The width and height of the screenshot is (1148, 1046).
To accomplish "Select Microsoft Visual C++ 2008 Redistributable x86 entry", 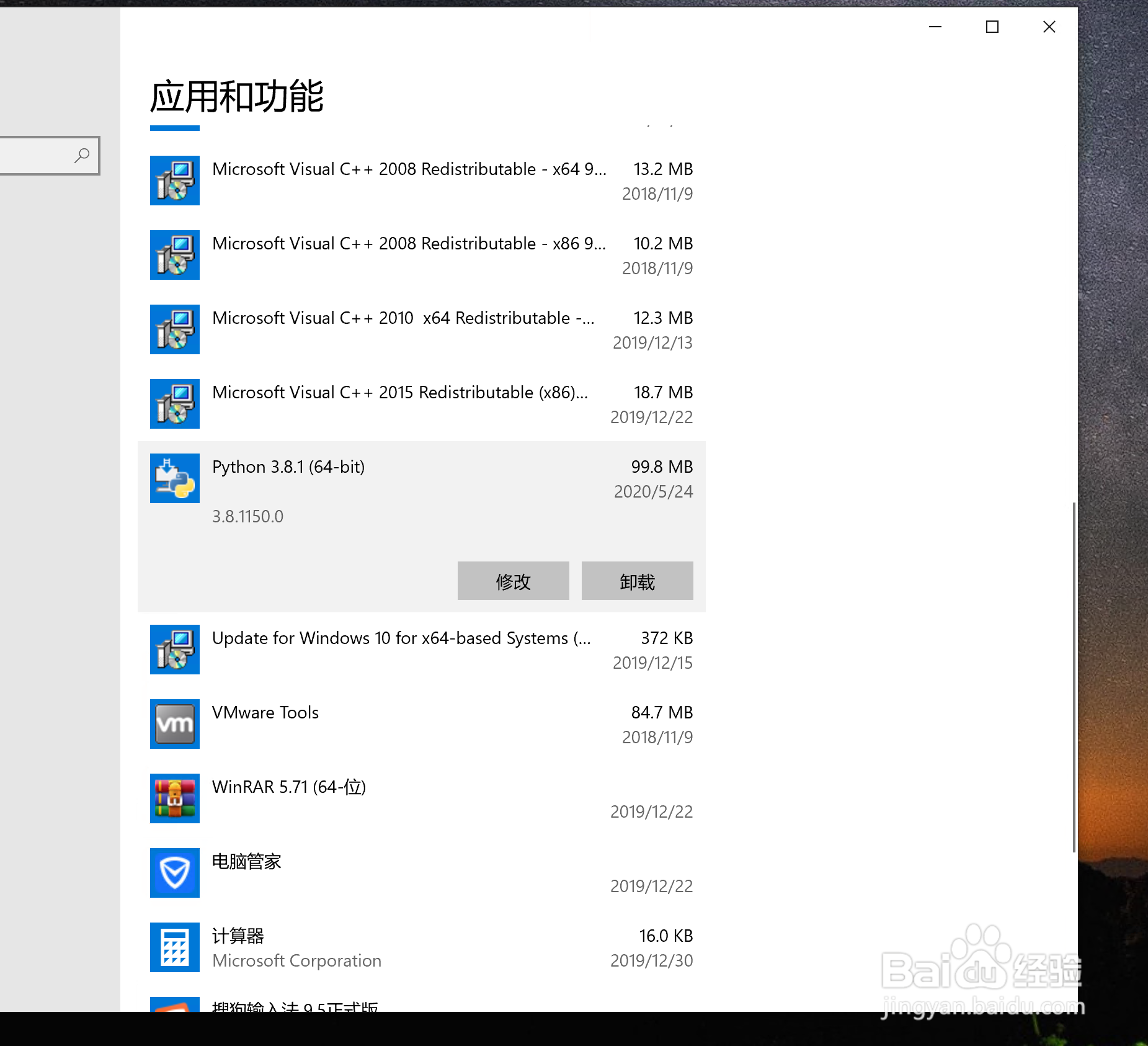I will [422, 255].
